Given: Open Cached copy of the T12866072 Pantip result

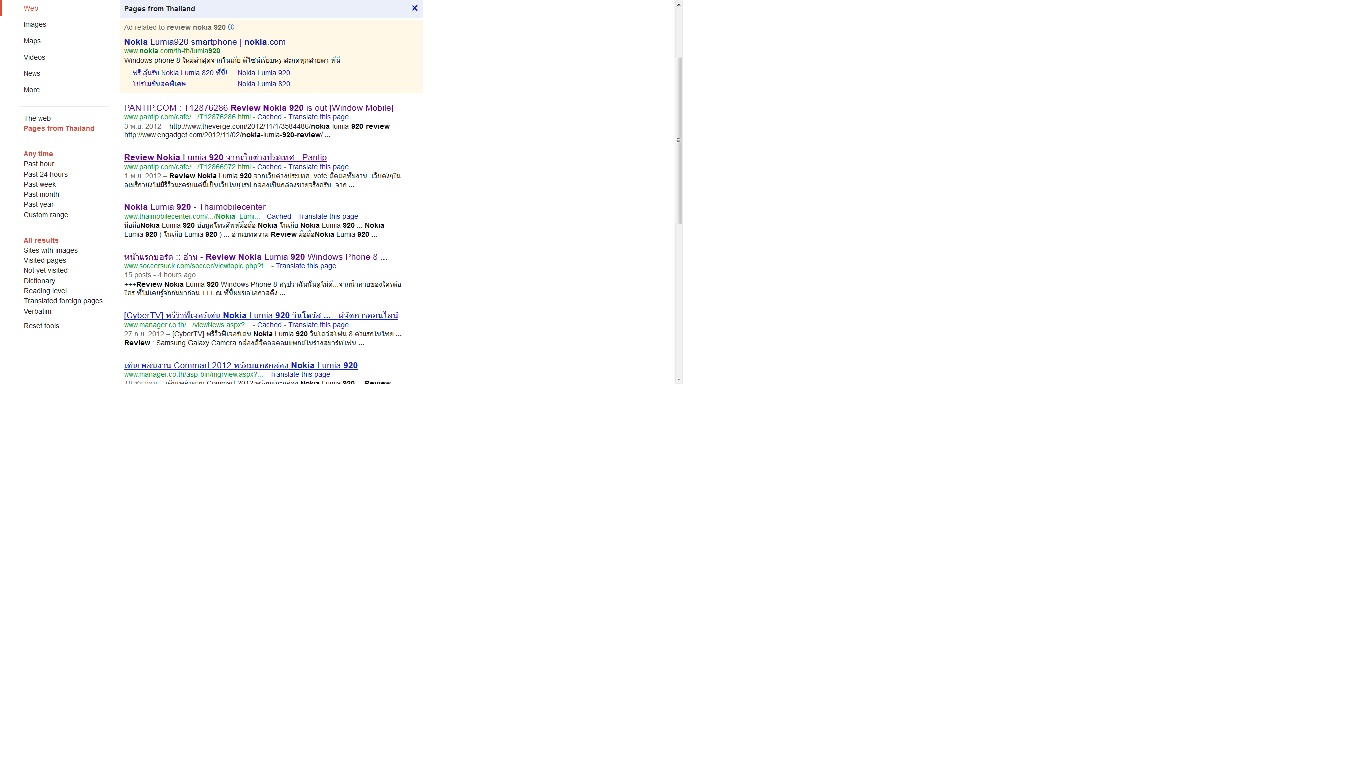Looking at the screenshot, I should coord(270,167).
